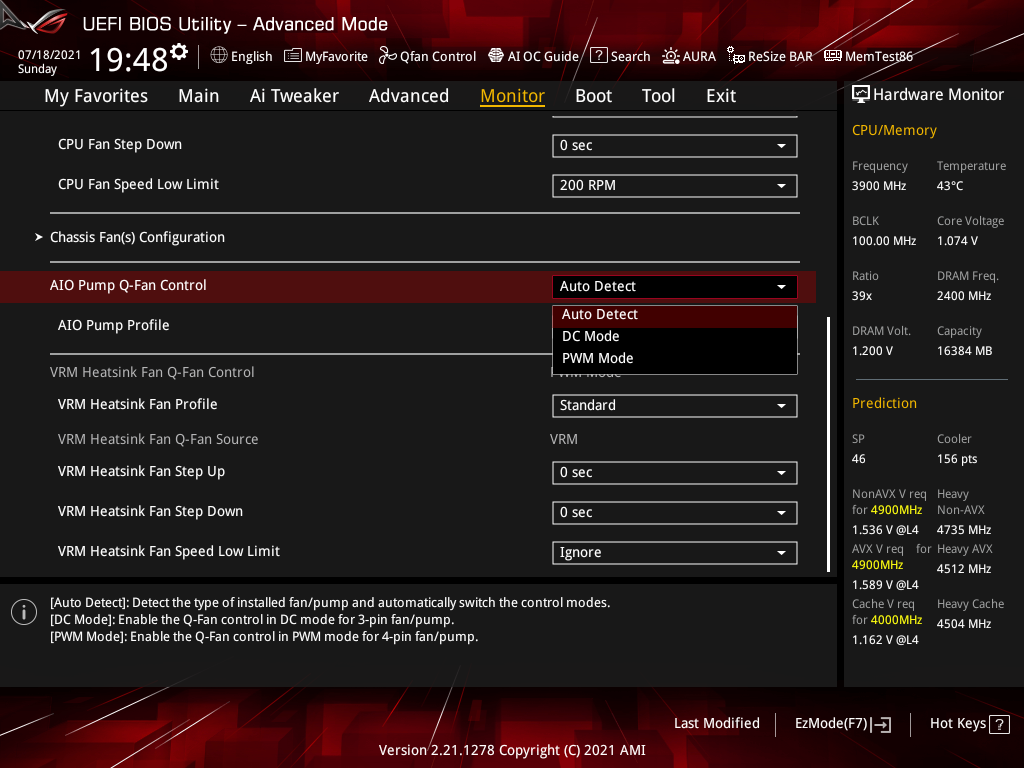Switch to the Boot tab
Screen dimensions: 1024x768
(593, 96)
